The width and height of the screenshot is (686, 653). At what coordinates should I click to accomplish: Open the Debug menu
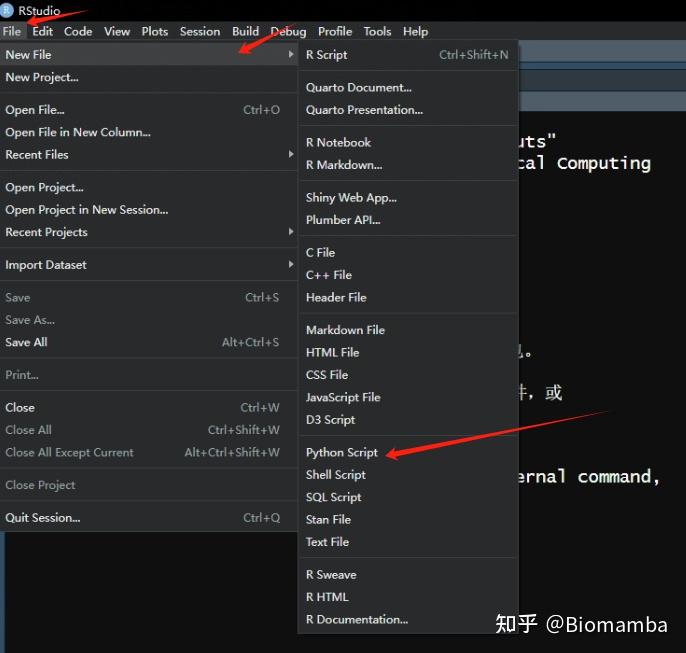[288, 31]
